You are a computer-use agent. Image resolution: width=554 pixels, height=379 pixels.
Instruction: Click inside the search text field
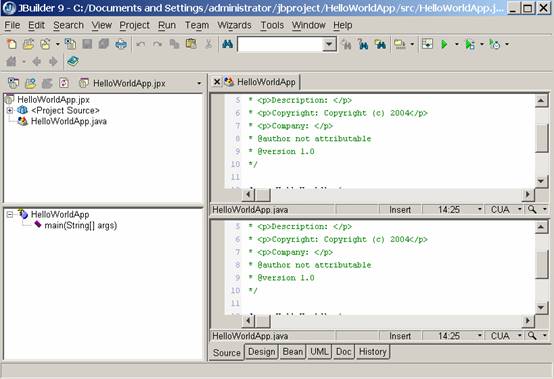[x=280, y=45]
